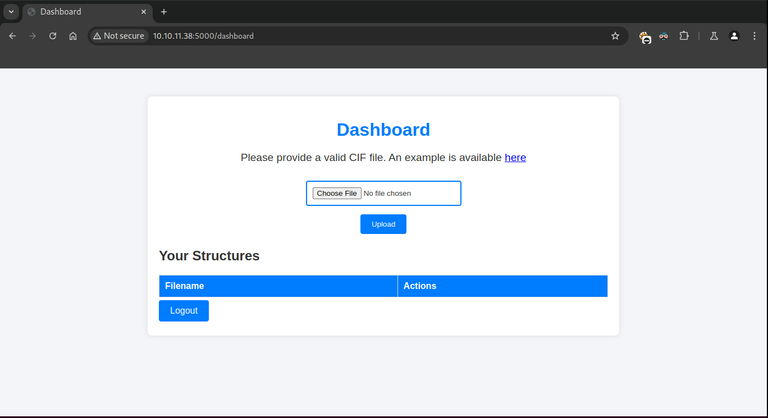The height and width of the screenshot is (418, 768).
Task: Click the 'Your Structures' heading
Action: coord(209,256)
